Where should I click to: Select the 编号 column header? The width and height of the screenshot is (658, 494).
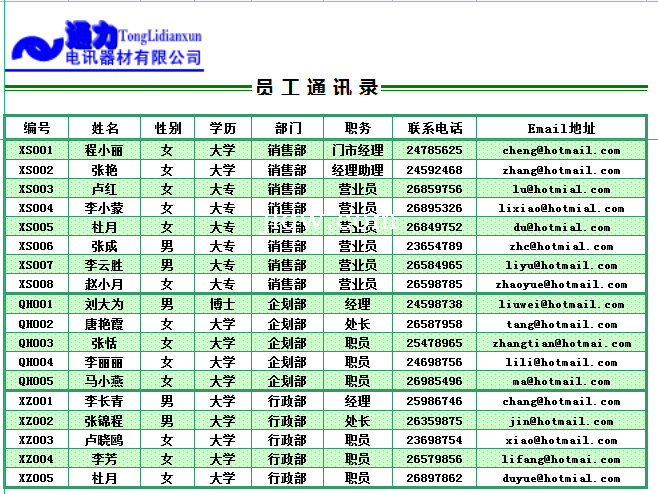(x=37, y=128)
